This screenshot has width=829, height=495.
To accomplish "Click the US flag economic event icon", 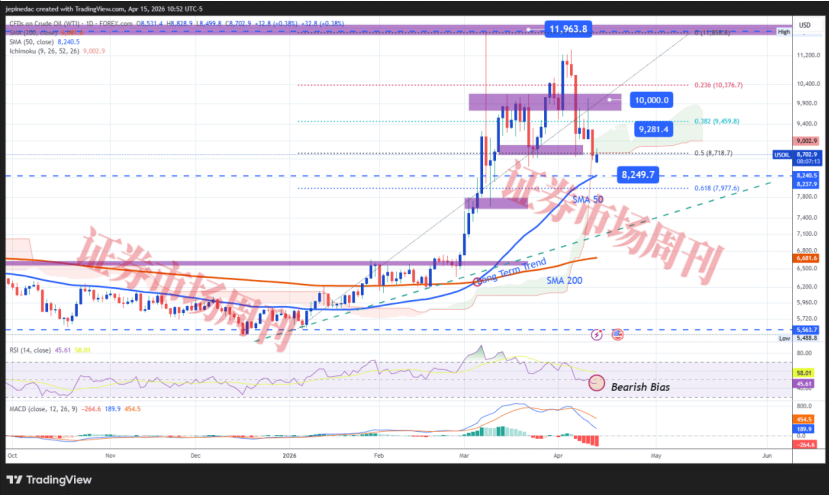I will coord(617,334).
